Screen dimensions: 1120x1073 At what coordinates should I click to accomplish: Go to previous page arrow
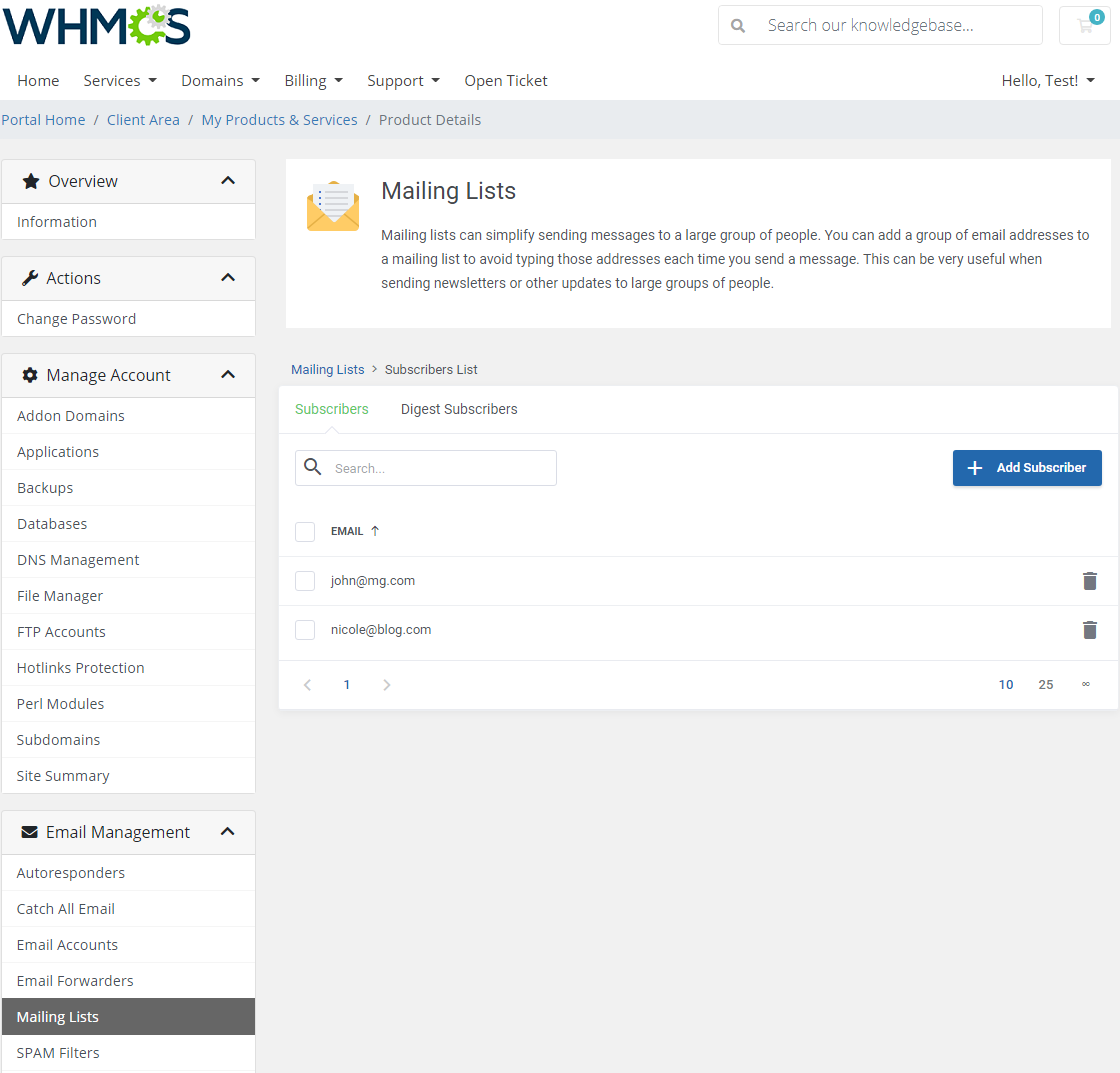tap(307, 684)
